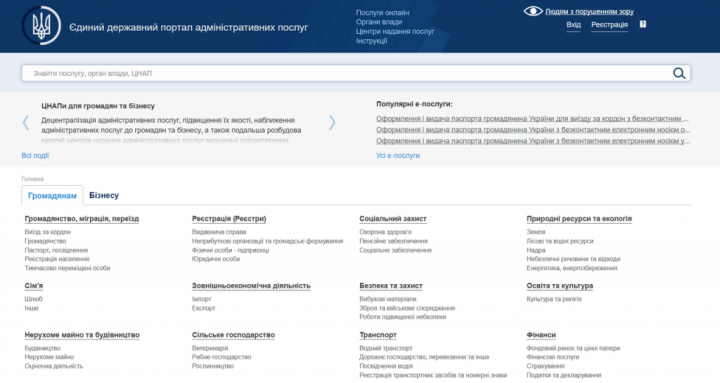Show previous news slide with left chevron
The image size is (720, 383).
(x=26, y=123)
